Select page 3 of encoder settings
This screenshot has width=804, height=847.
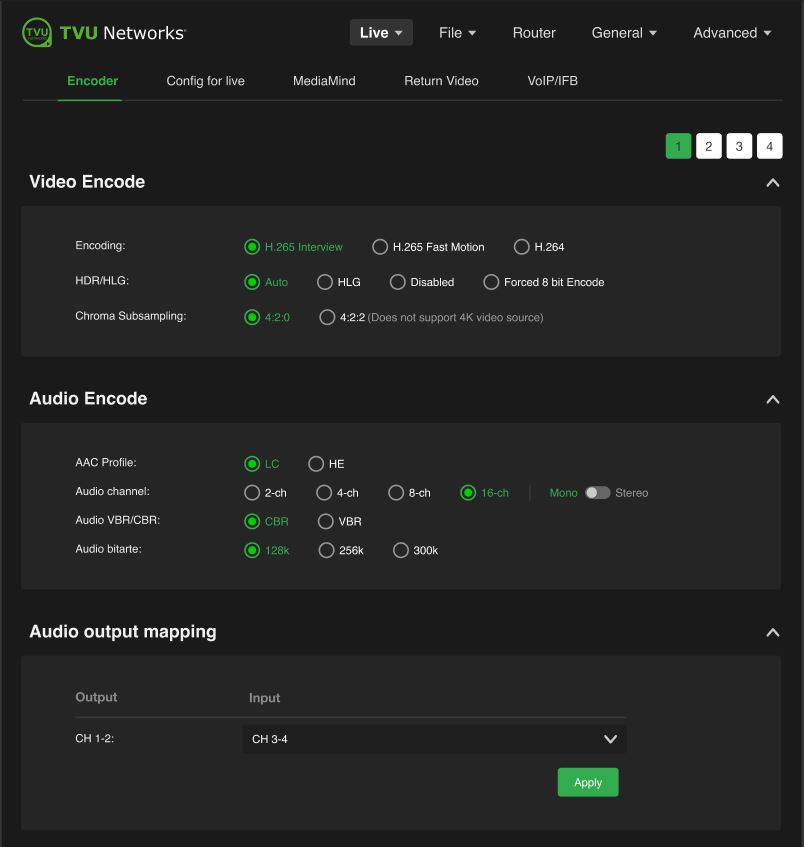pyautogui.click(x=739, y=145)
